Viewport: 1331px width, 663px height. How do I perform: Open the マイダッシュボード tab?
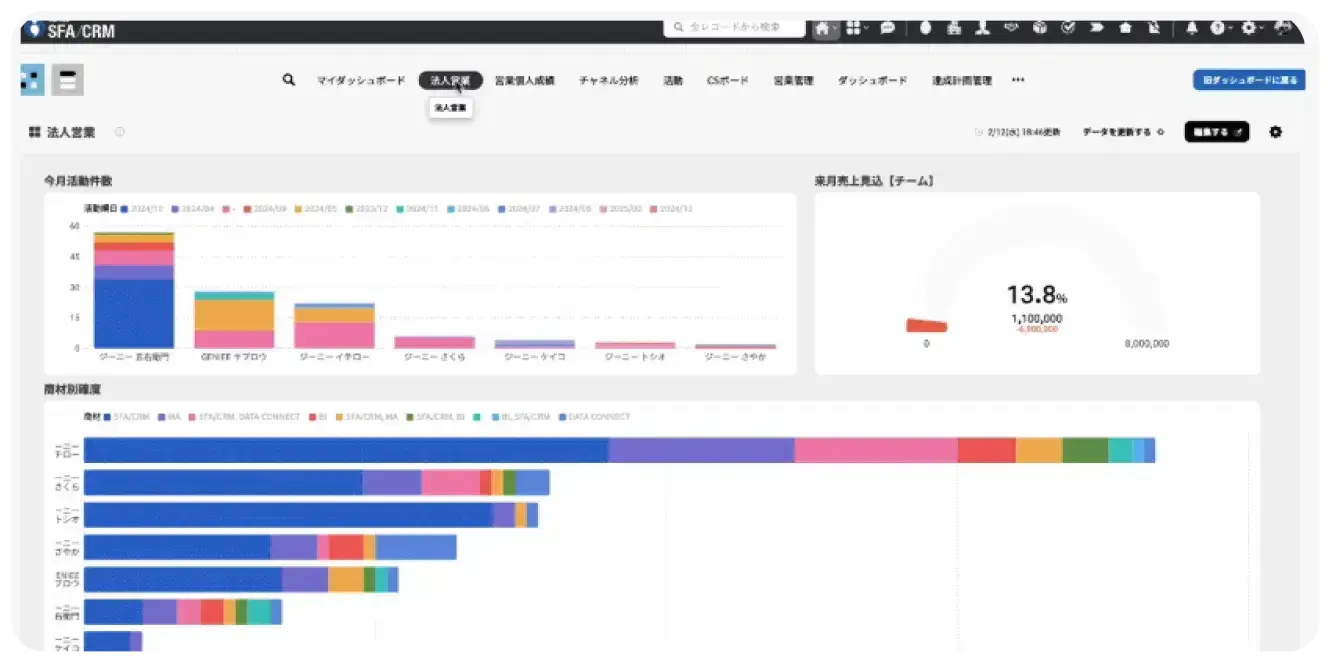click(x=361, y=80)
